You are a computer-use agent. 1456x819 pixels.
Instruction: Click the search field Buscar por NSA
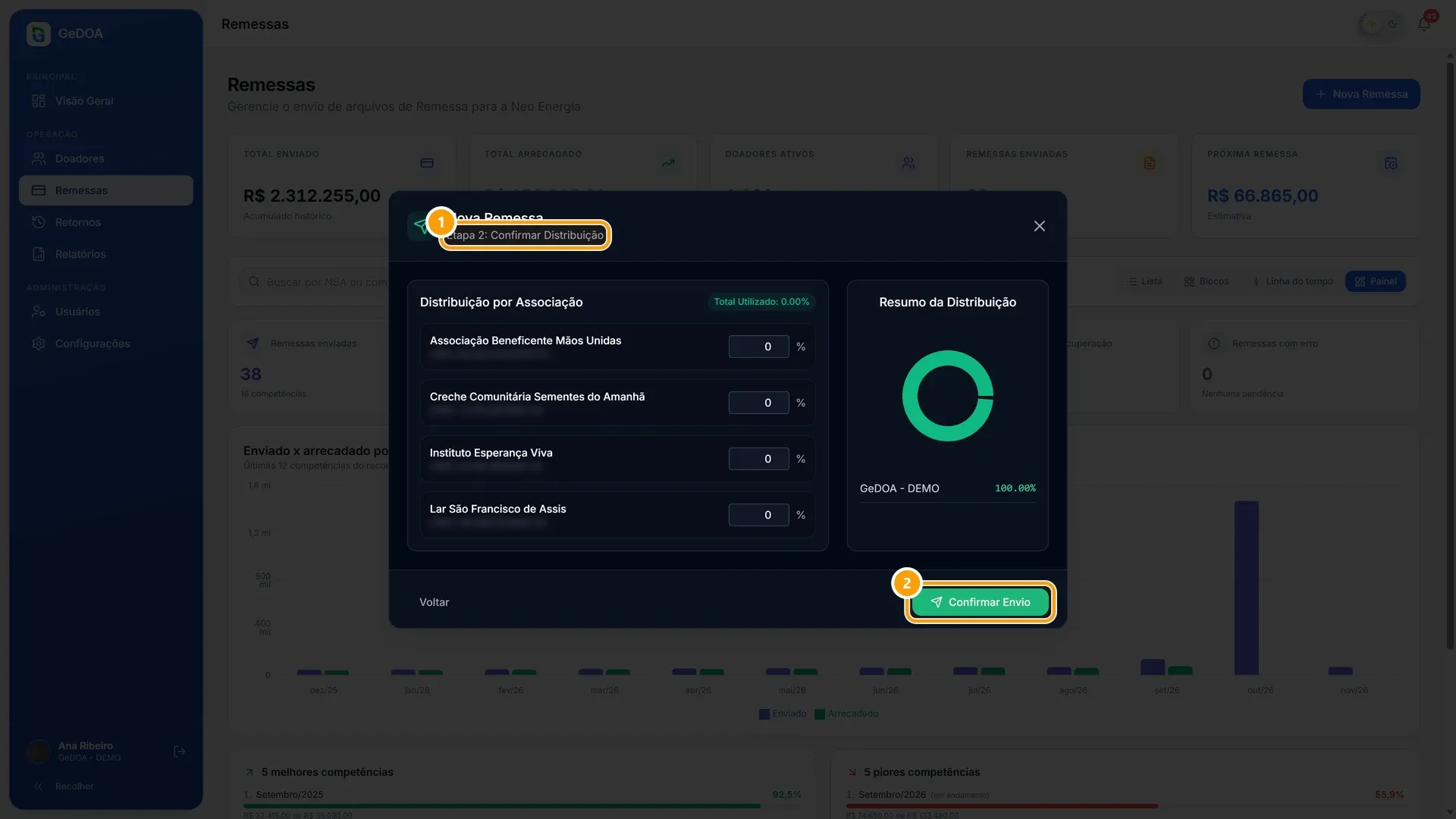(x=315, y=282)
